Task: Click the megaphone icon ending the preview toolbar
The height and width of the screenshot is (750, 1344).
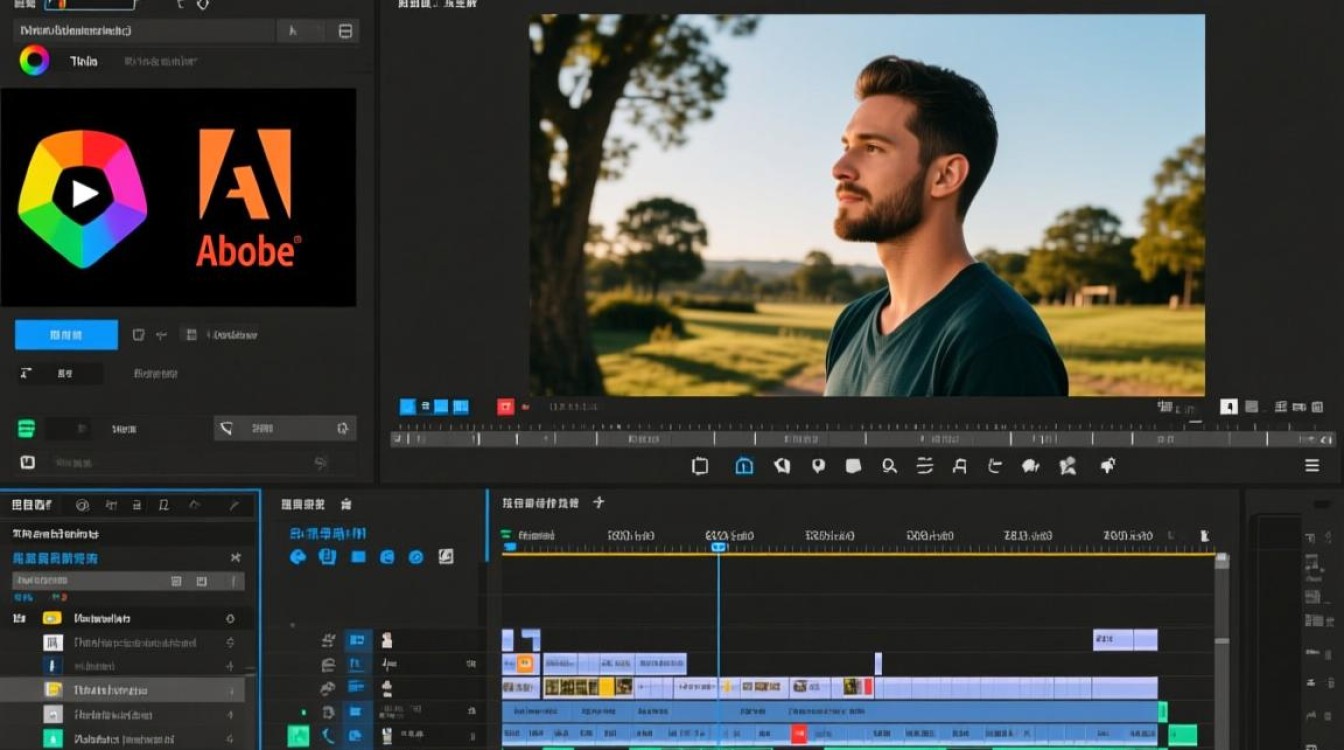Action: 1107,465
